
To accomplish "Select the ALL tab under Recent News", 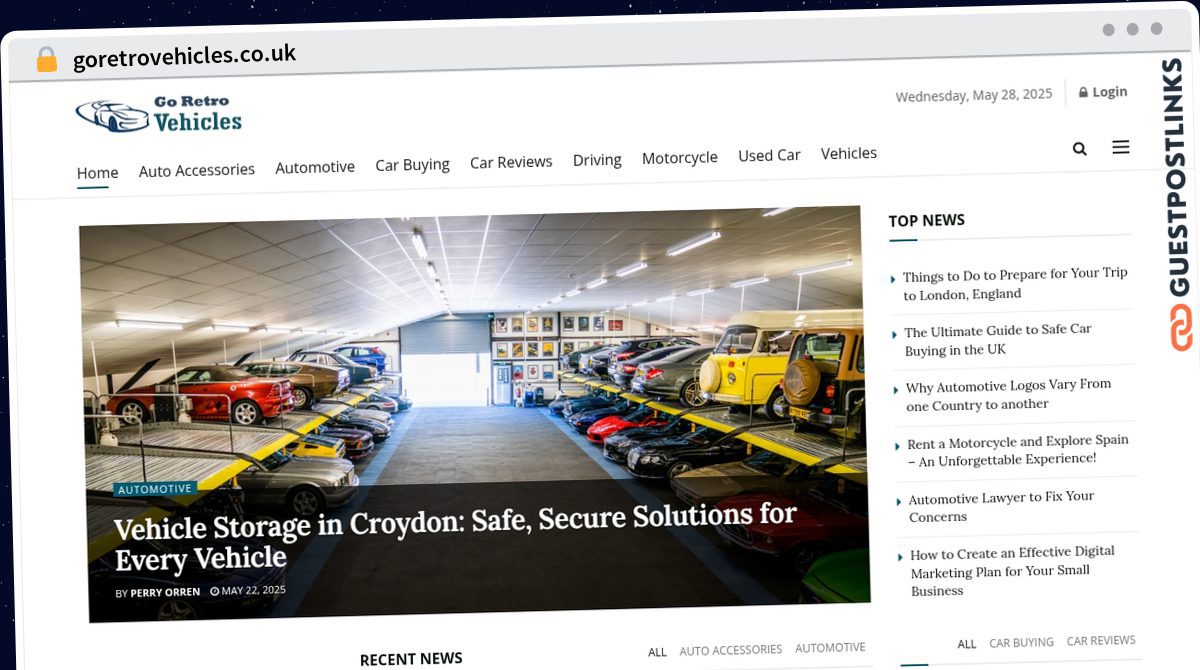I will (657, 652).
